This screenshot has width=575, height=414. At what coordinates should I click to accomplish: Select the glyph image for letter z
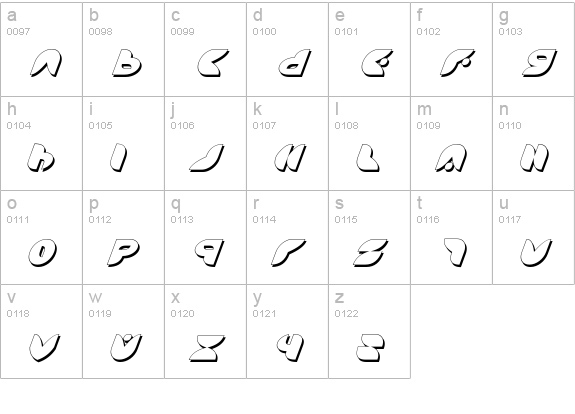pos(370,348)
